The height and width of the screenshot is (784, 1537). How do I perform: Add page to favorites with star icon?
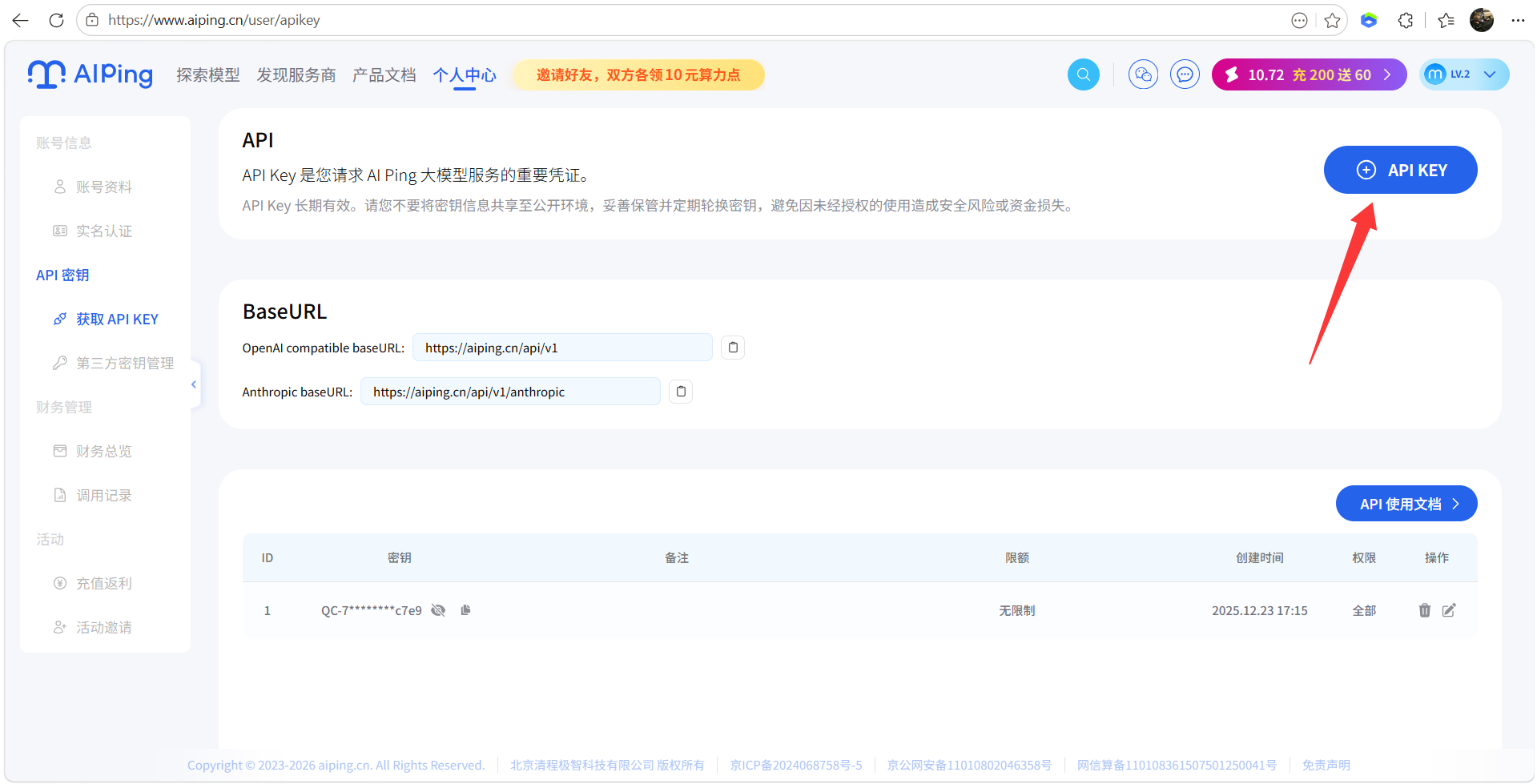1332,20
